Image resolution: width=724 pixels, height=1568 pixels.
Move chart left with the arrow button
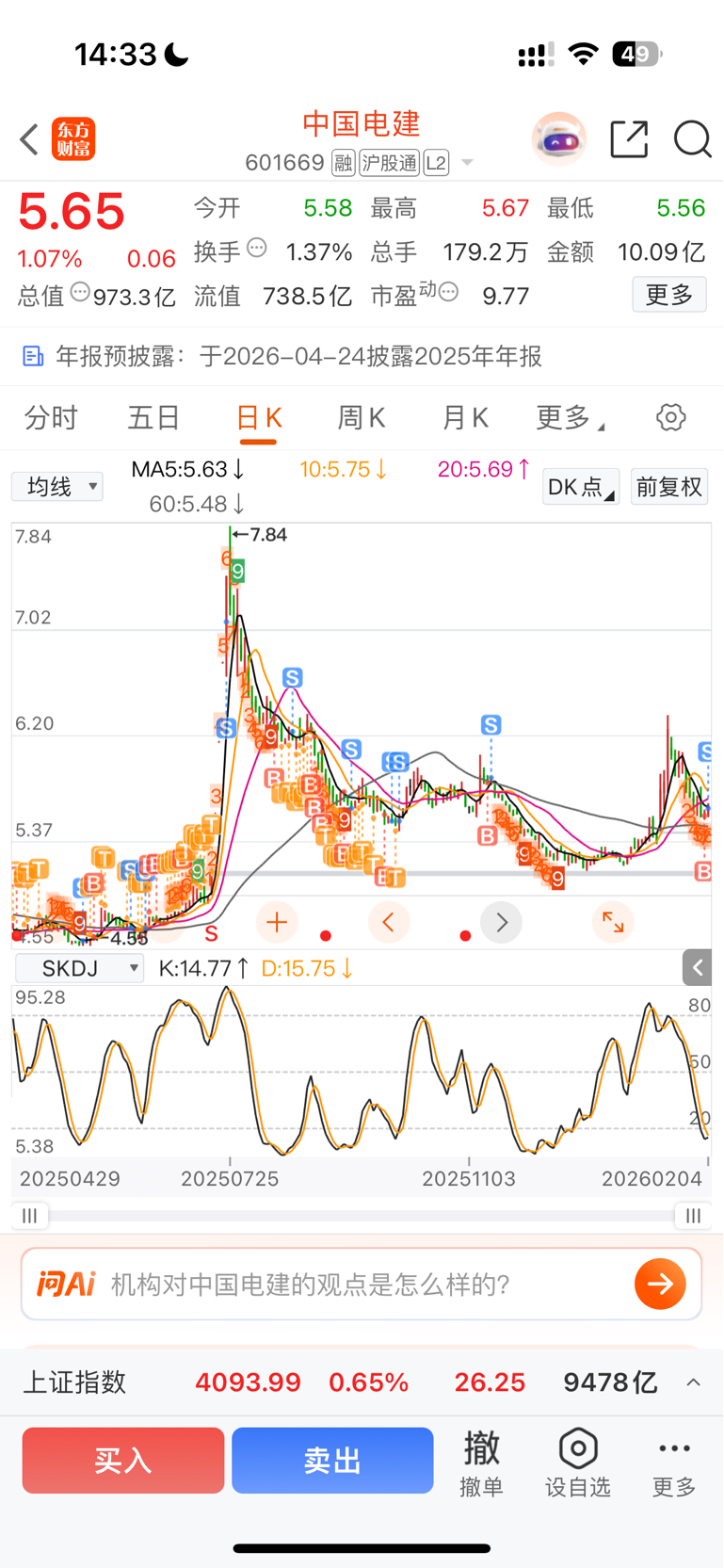pyautogui.click(x=389, y=922)
